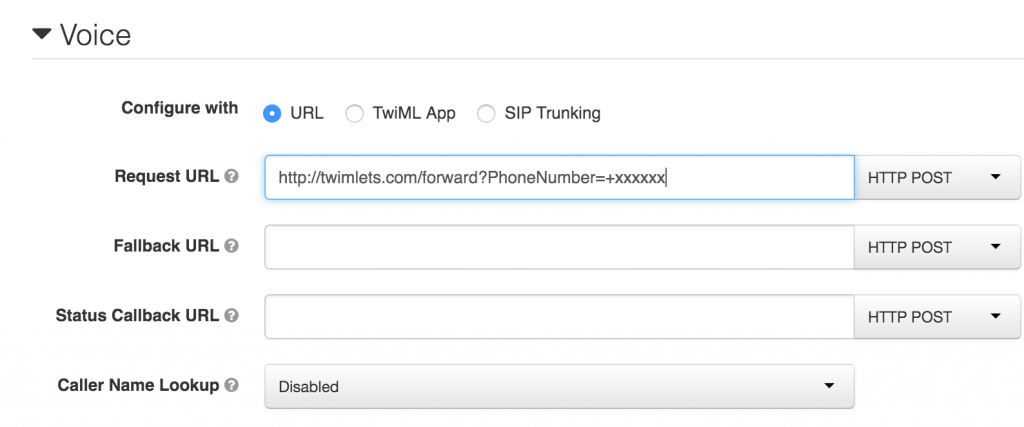
Task: Open Fallback URL HTTP POST method dropdown
Action: (936, 247)
